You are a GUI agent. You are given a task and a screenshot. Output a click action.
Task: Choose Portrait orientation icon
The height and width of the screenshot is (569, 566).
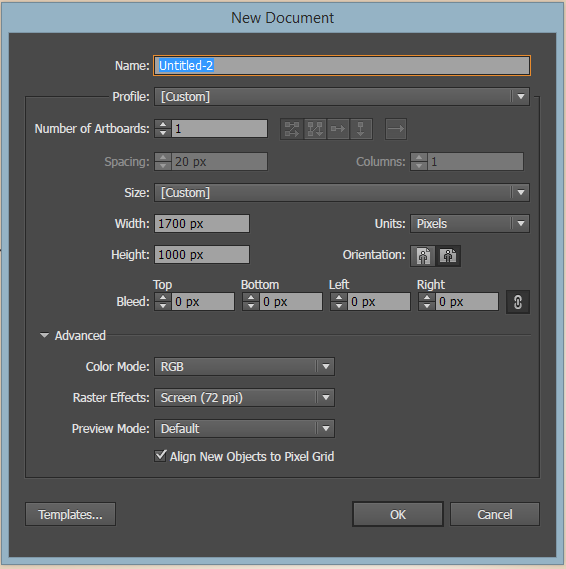pyautogui.click(x=423, y=256)
